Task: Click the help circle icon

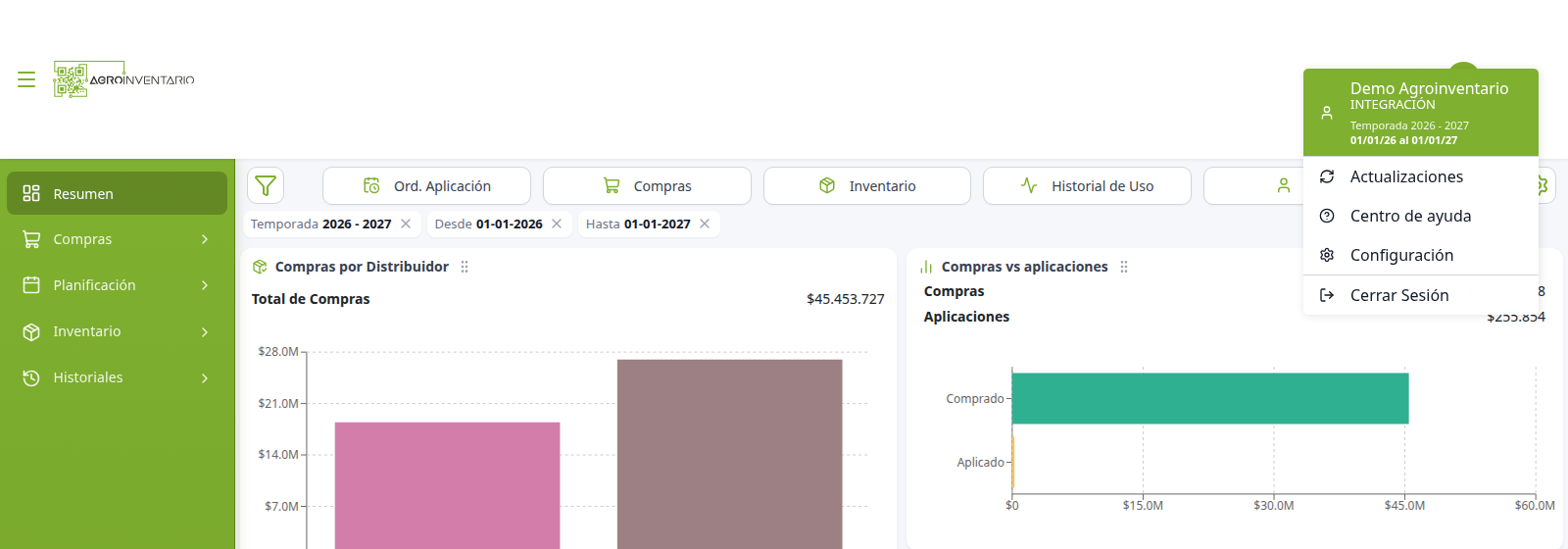Action: (1327, 216)
